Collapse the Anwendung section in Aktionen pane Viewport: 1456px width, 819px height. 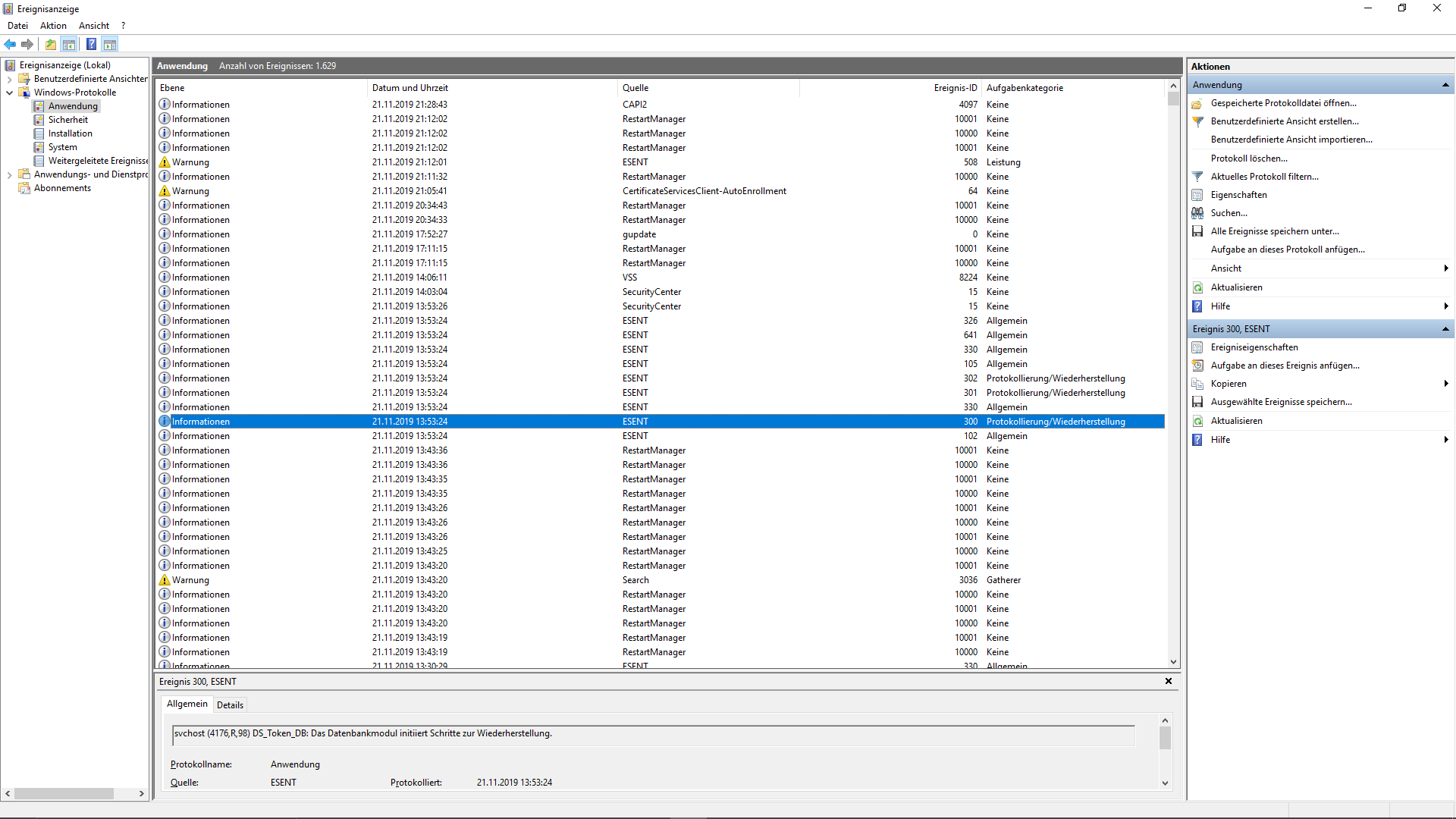[1445, 85]
